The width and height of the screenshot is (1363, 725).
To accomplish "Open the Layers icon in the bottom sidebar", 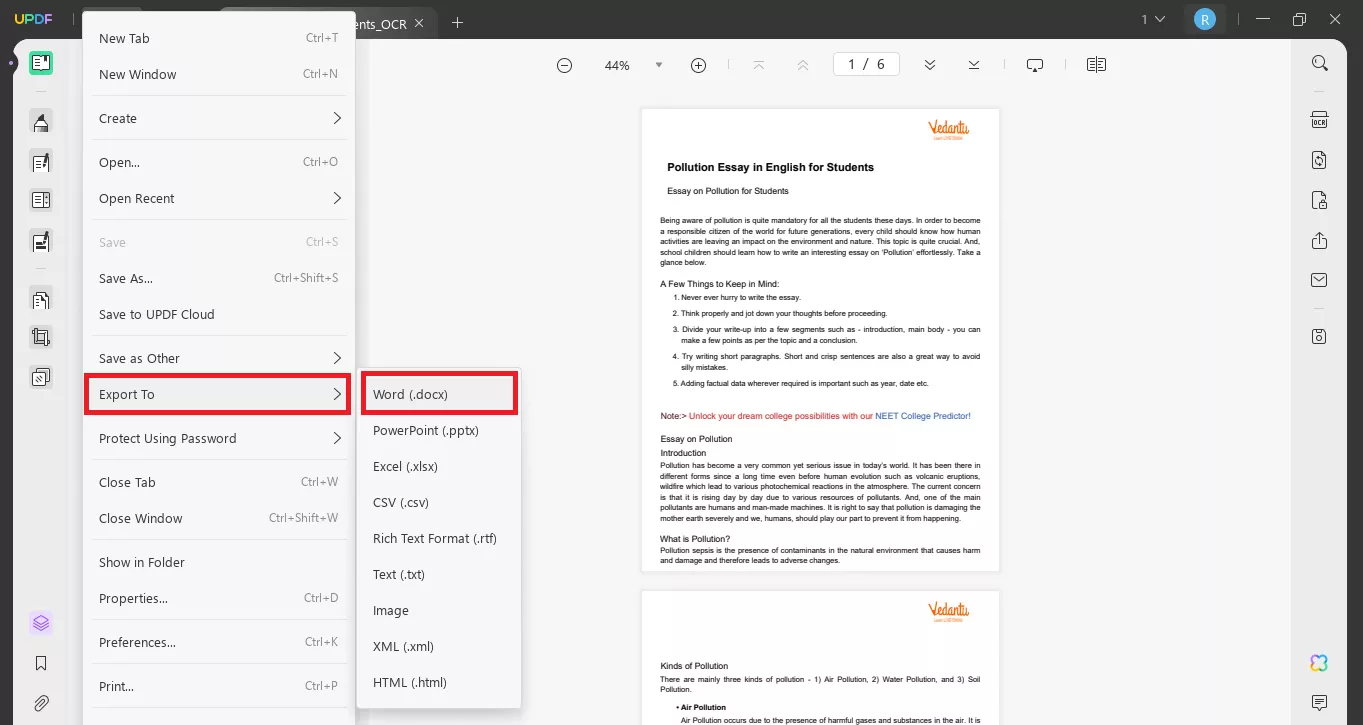I will point(41,623).
